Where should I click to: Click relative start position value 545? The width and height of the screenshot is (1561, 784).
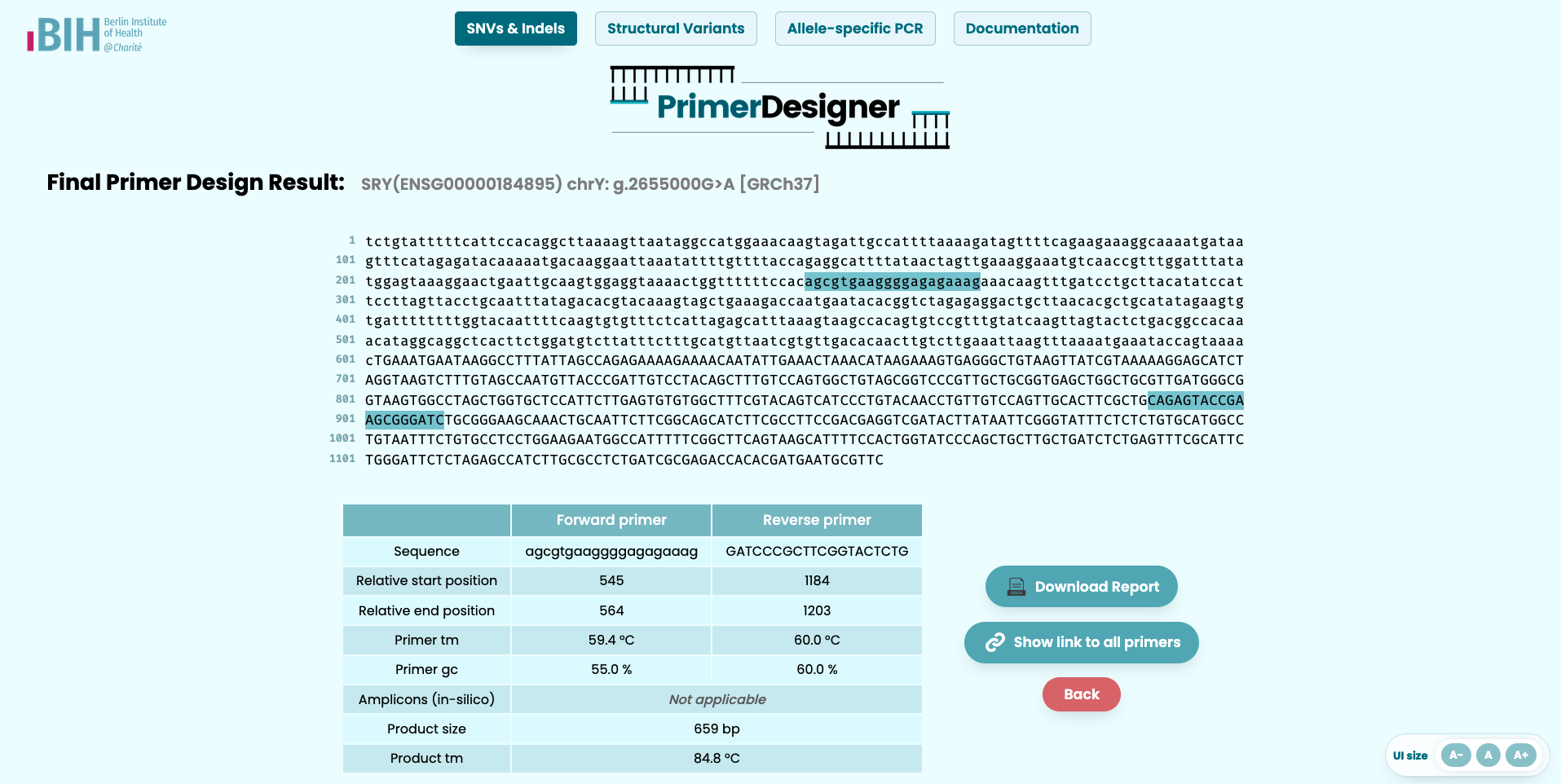[611, 580]
